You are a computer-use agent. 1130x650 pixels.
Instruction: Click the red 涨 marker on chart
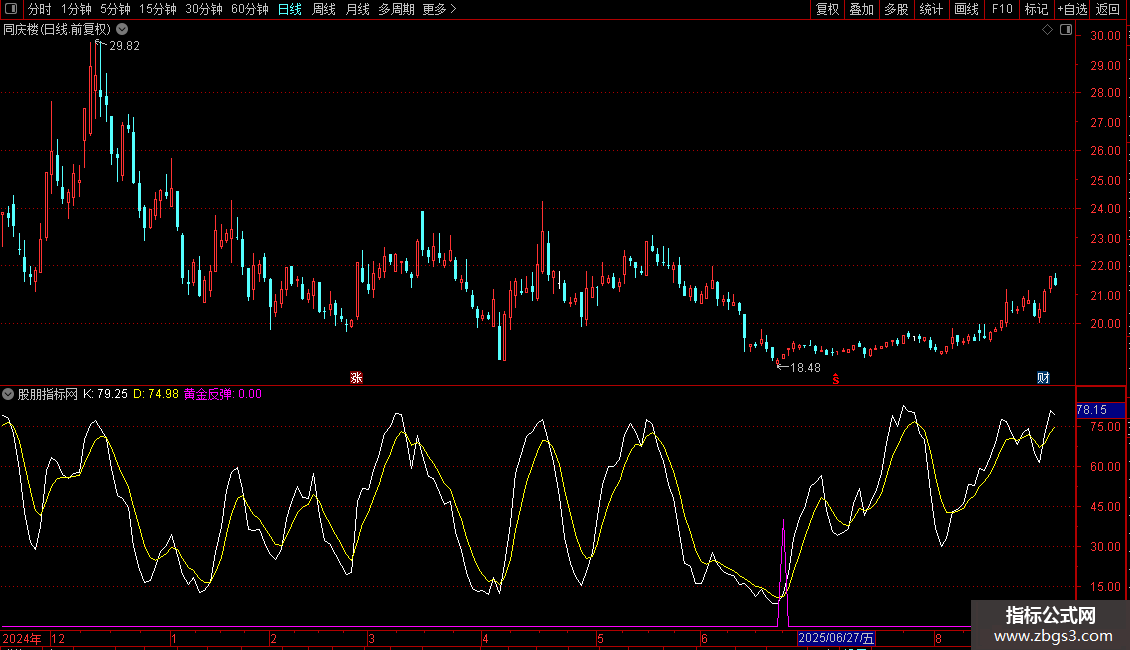(x=356, y=378)
